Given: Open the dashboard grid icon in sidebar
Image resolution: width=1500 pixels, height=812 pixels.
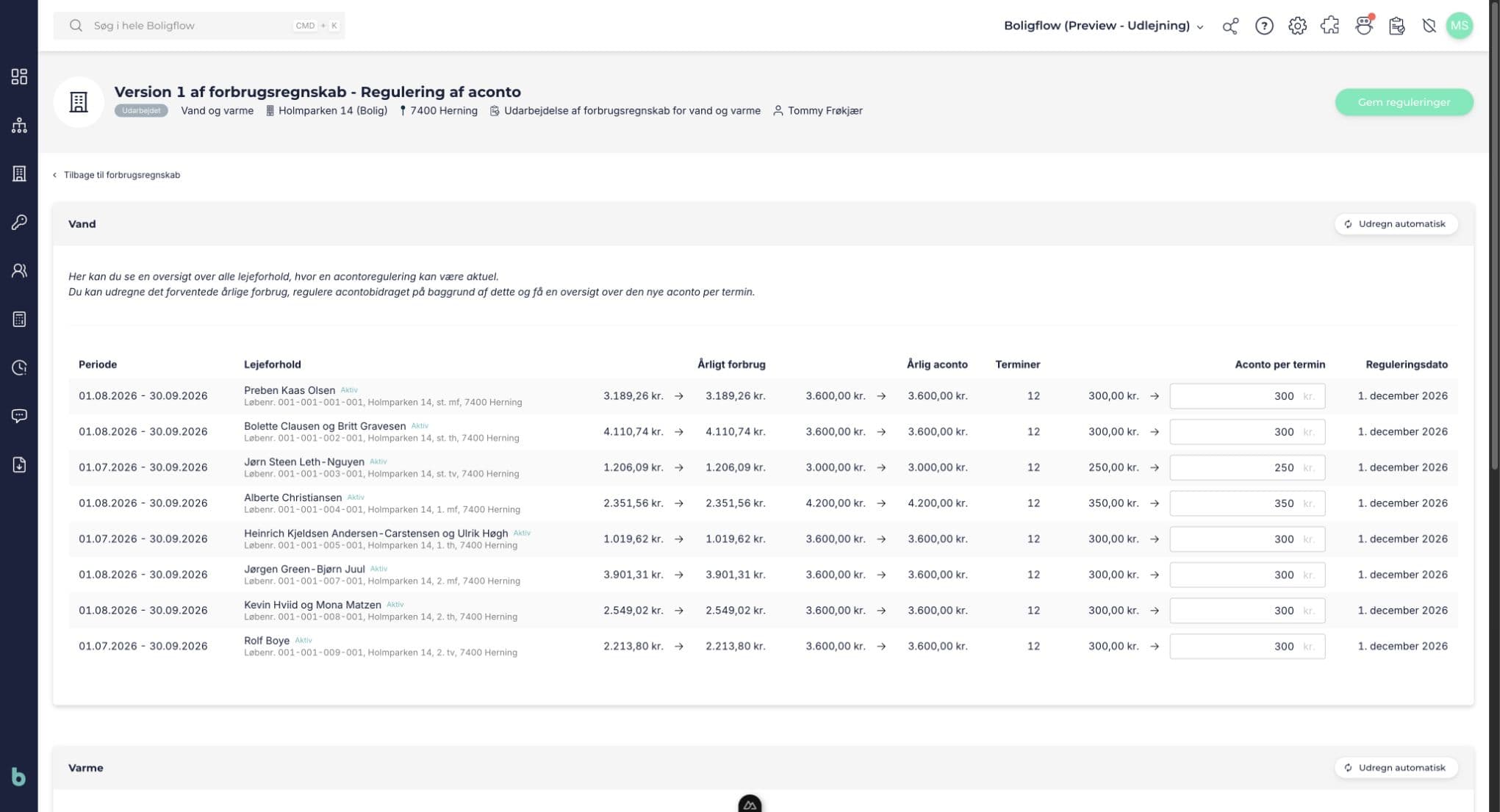Looking at the screenshot, I should (19, 76).
